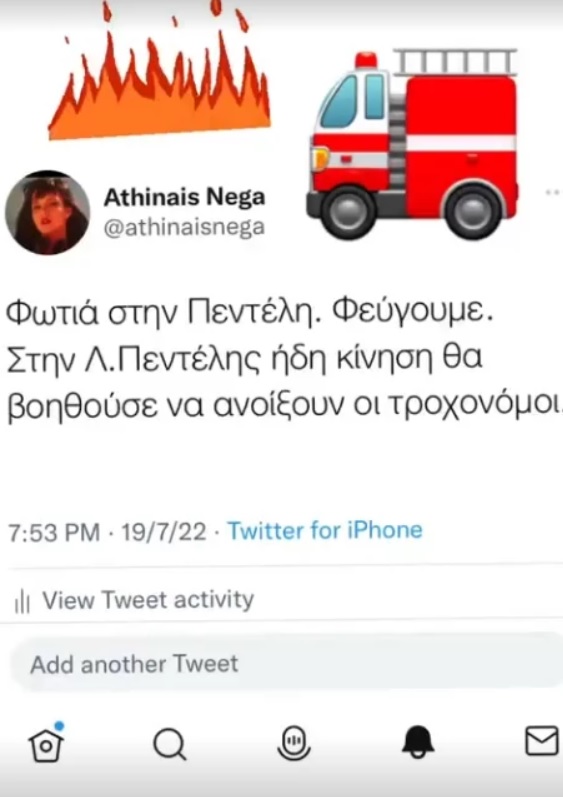The image size is (563, 797).
Task: Open the @athinaisnega handle
Action: tap(184, 227)
